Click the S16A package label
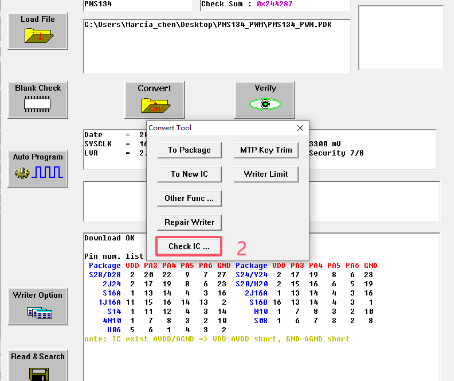The width and height of the screenshot is (454, 381). click(111, 293)
